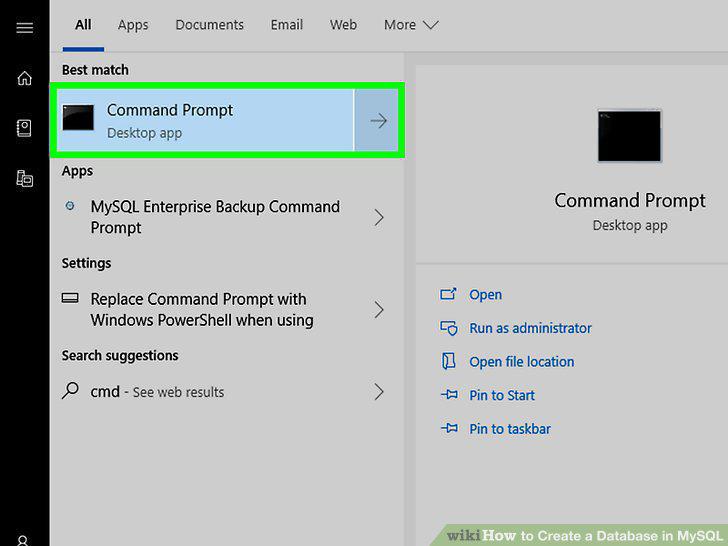The height and width of the screenshot is (546, 728).
Task: Switch to the Documents tab
Action: pyautogui.click(x=209, y=25)
